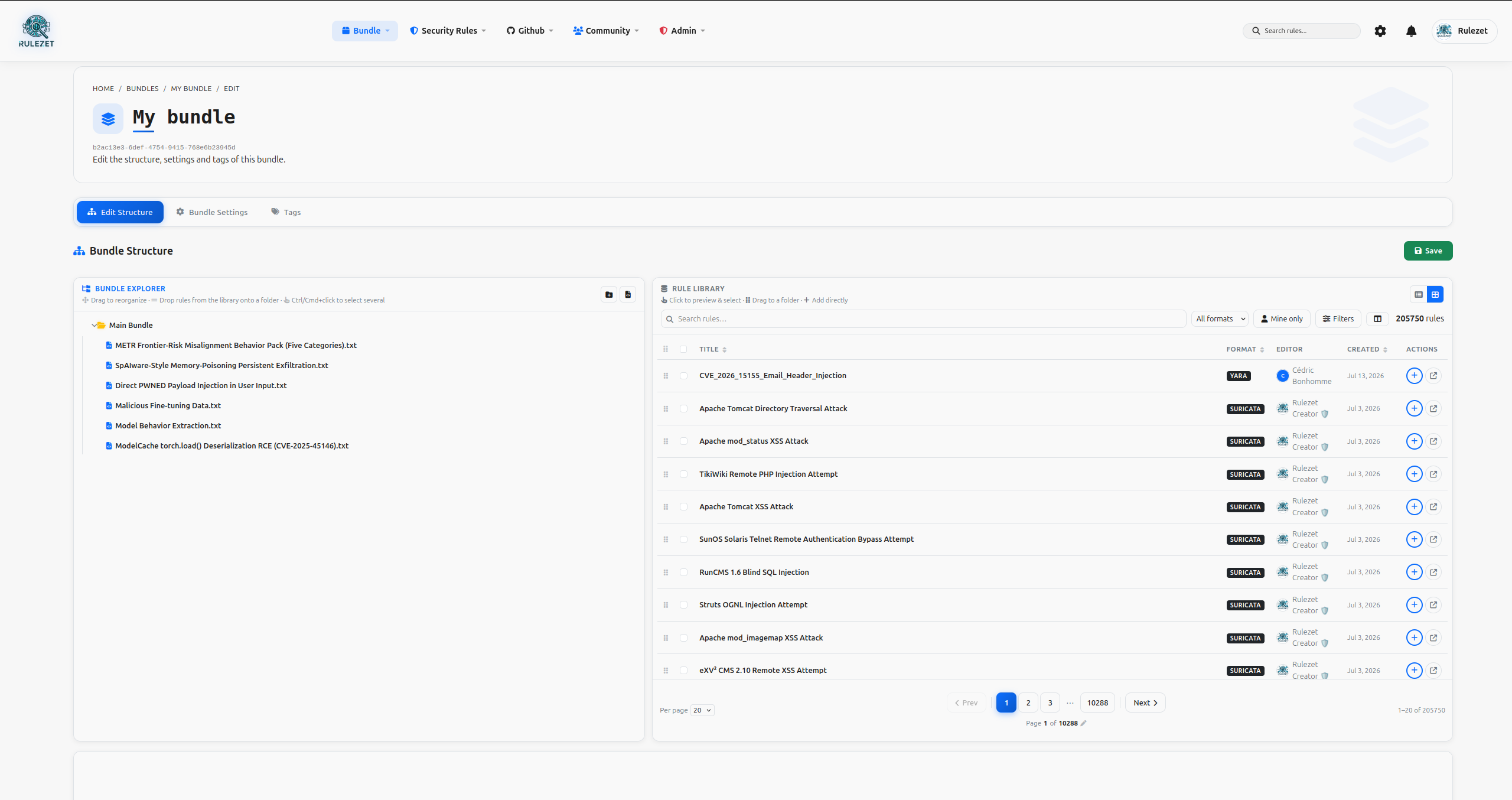This screenshot has width=1512, height=800.
Task: Sort rules by Created column
Action: click(x=1367, y=349)
